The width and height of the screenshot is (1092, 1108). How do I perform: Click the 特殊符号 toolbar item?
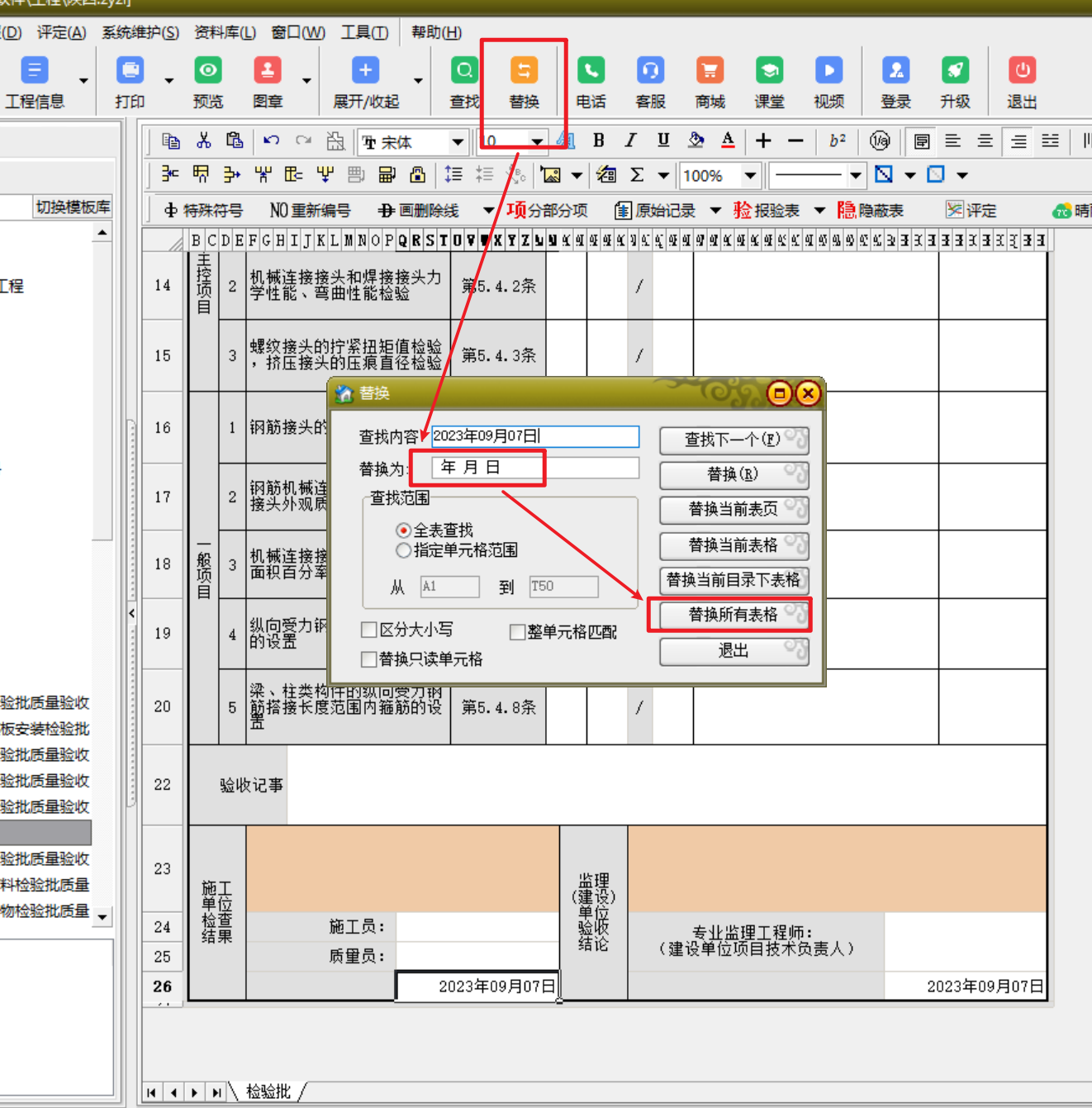[x=203, y=211]
